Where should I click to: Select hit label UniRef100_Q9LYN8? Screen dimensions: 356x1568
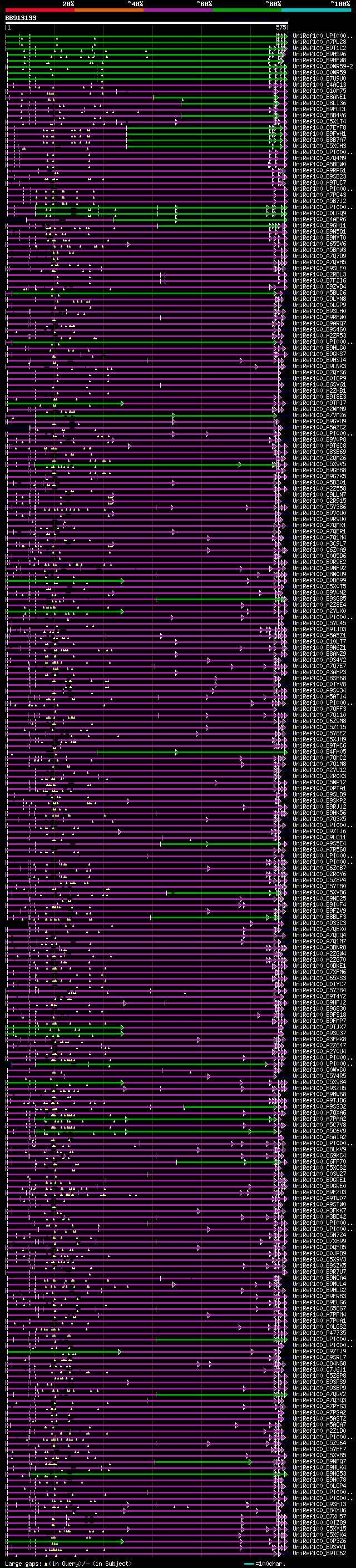pyautogui.click(x=319, y=299)
